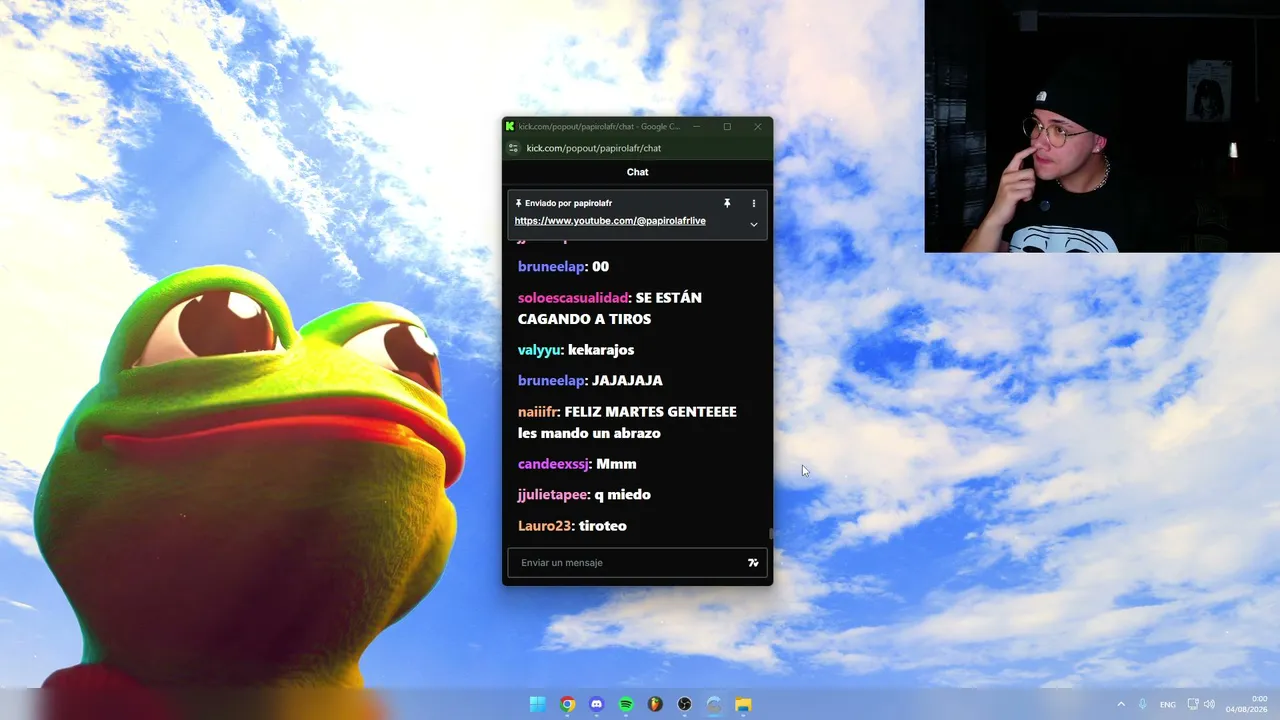Open username bruneelap on the "00" message
Viewport: 1280px width, 720px height.
coord(551,267)
